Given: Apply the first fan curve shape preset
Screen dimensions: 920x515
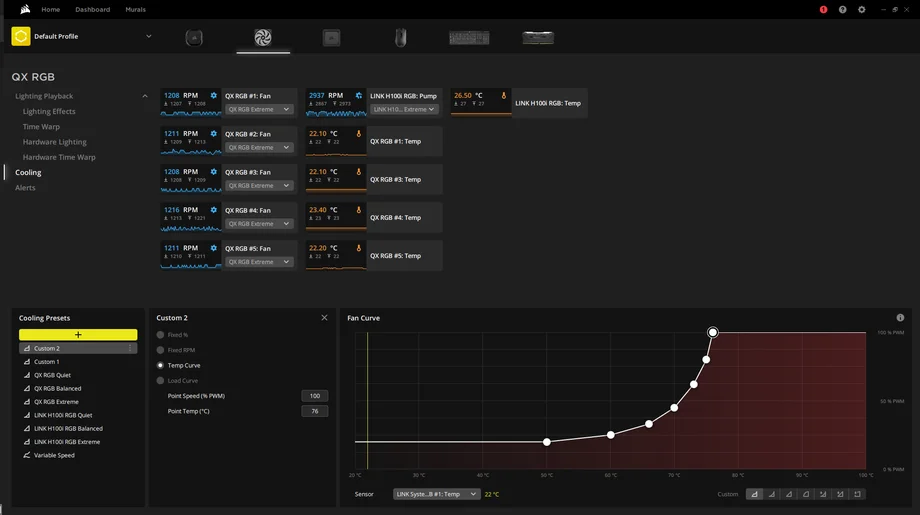Looking at the screenshot, I should (x=755, y=494).
